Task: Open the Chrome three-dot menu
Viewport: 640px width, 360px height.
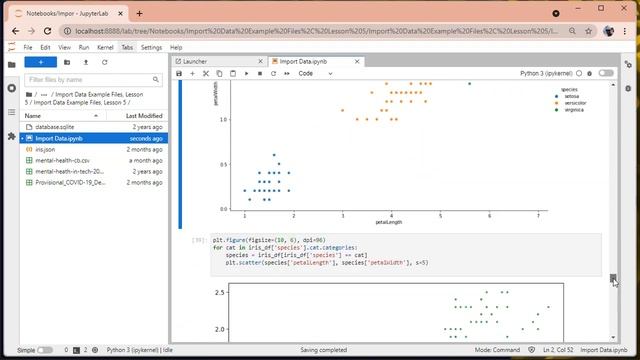Action: tap(624, 31)
